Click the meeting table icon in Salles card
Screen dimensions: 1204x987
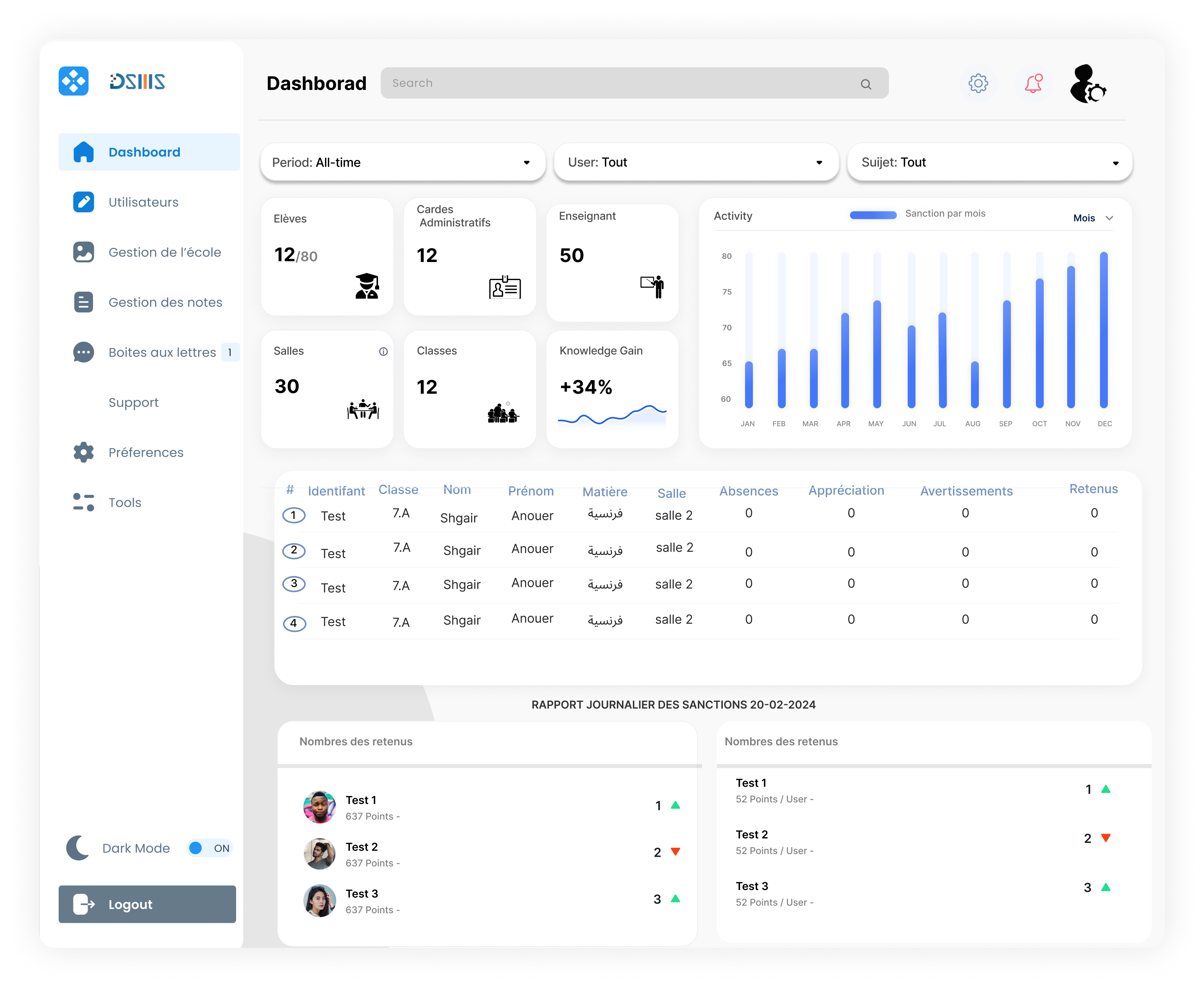[363, 409]
